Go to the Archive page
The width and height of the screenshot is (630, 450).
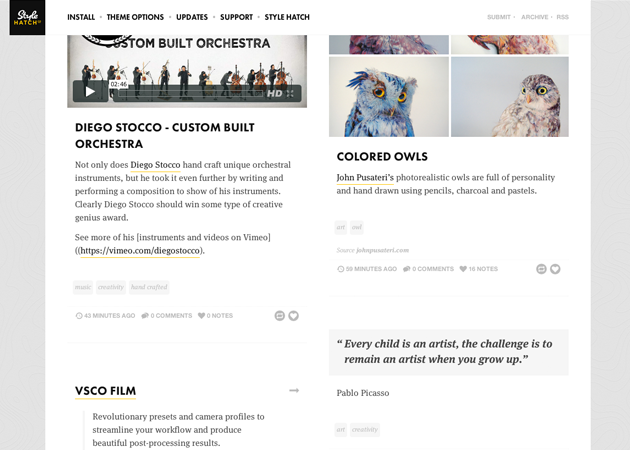[534, 17]
